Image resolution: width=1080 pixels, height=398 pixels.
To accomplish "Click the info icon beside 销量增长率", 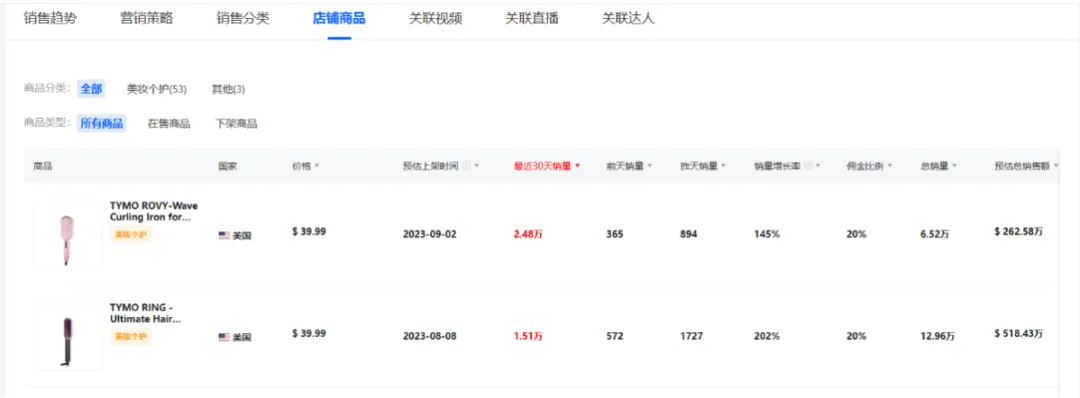I will coord(807,166).
